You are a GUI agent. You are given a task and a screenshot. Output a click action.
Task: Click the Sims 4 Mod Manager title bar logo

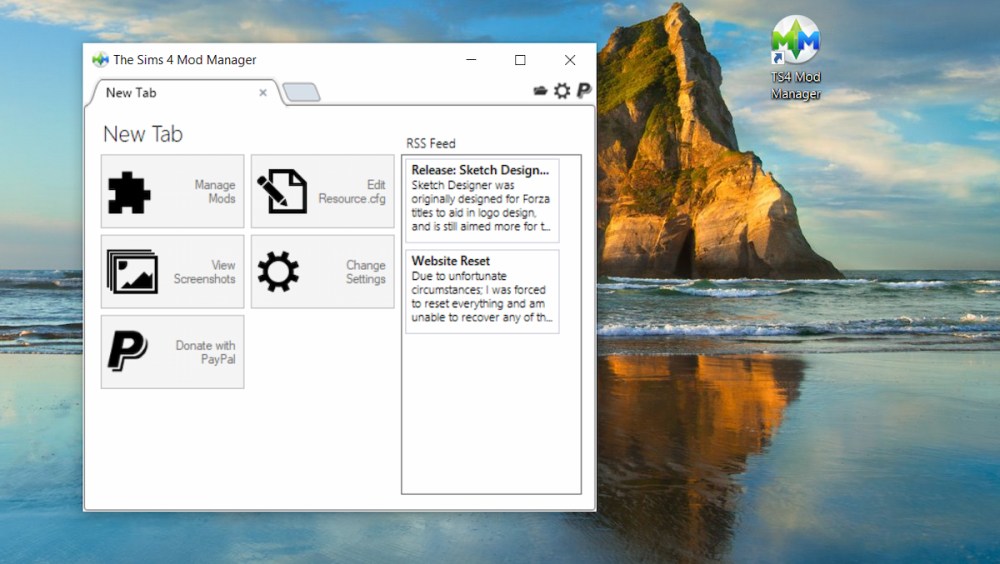pyautogui.click(x=100, y=60)
